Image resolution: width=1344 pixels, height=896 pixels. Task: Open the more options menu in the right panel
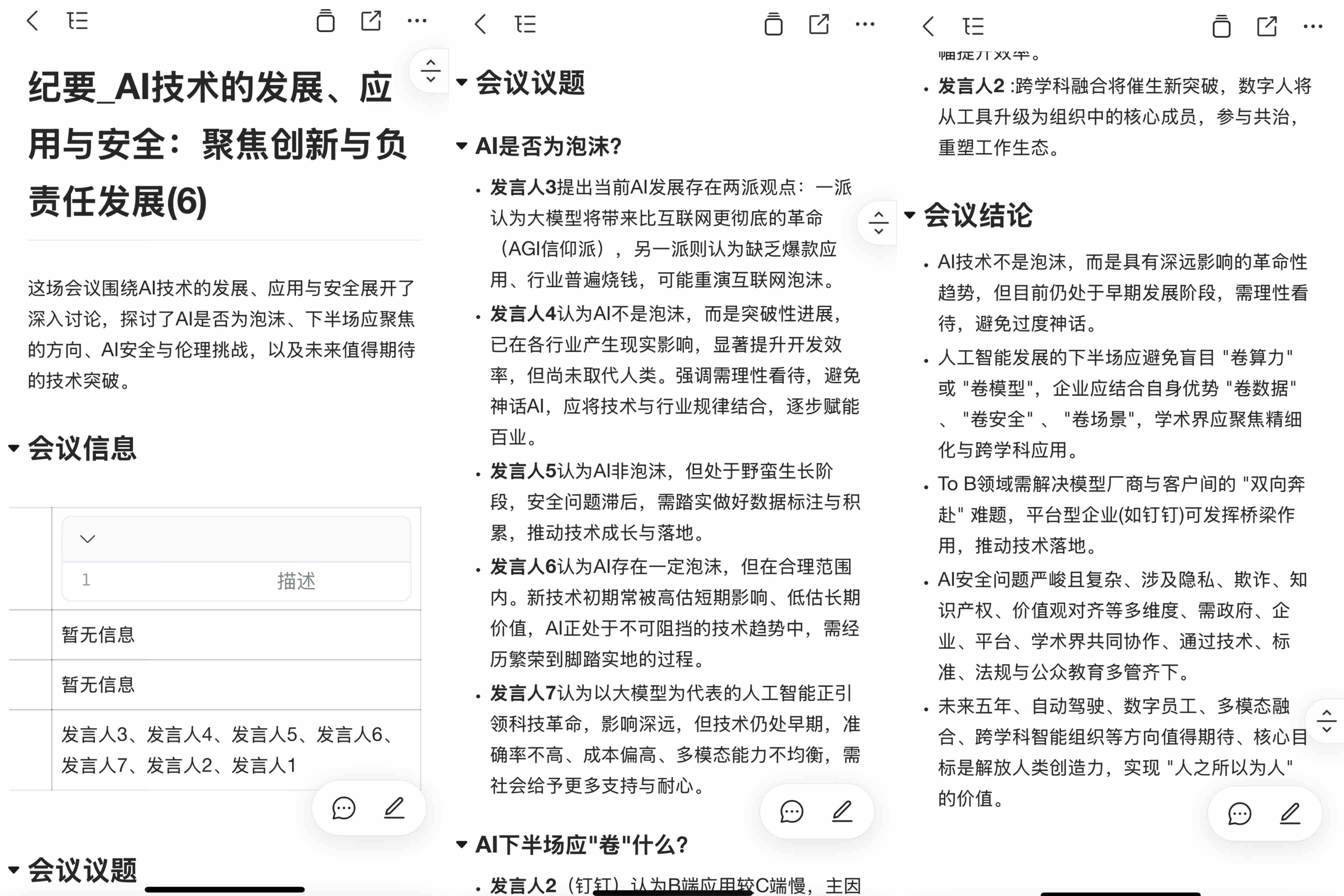point(1313,27)
